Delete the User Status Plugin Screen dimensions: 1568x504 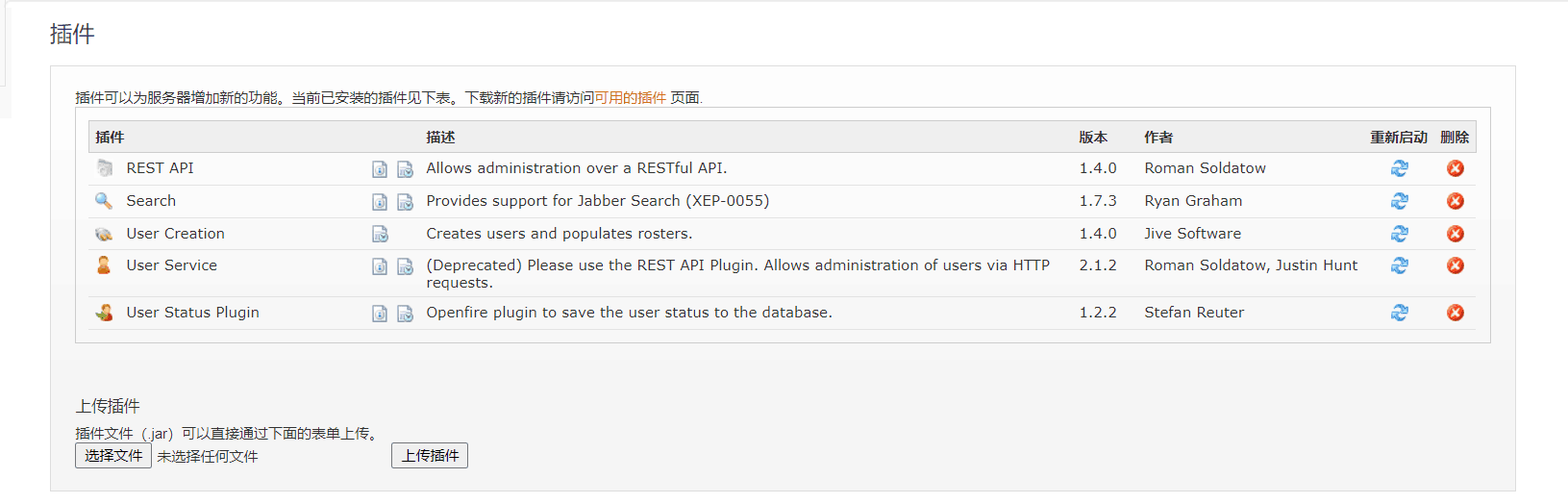pyautogui.click(x=1456, y=313)
